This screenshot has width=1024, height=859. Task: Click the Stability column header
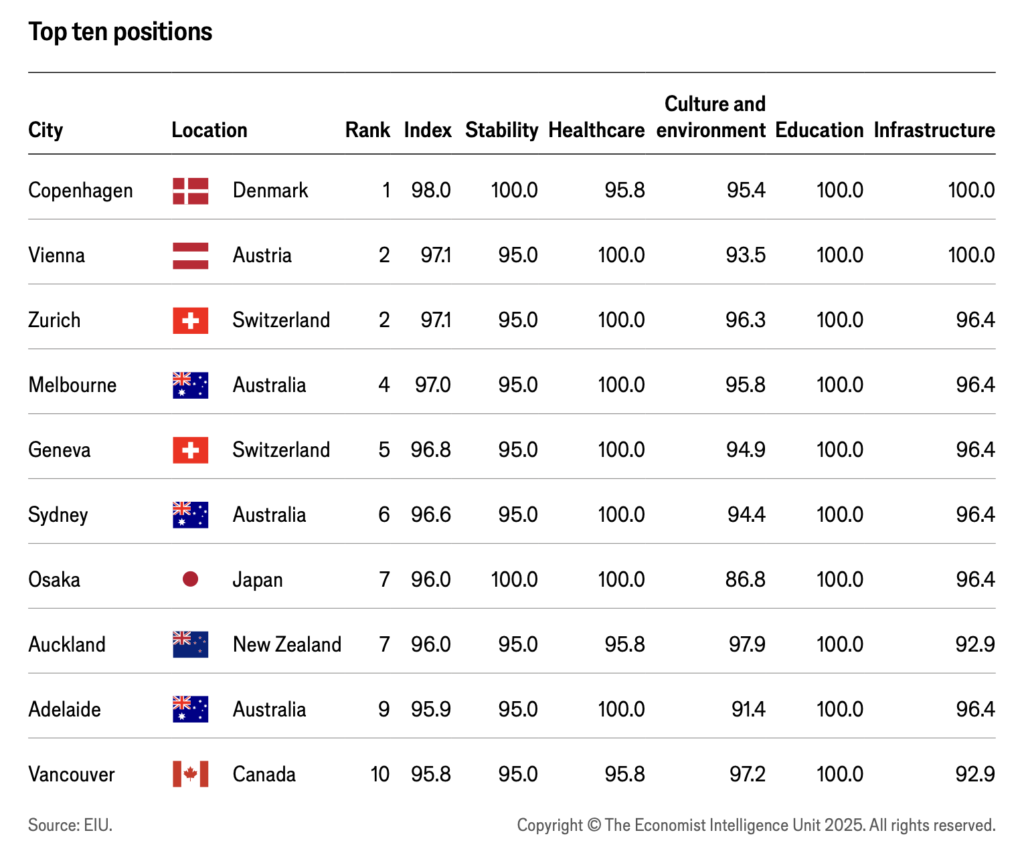click(x=501, y=130)
